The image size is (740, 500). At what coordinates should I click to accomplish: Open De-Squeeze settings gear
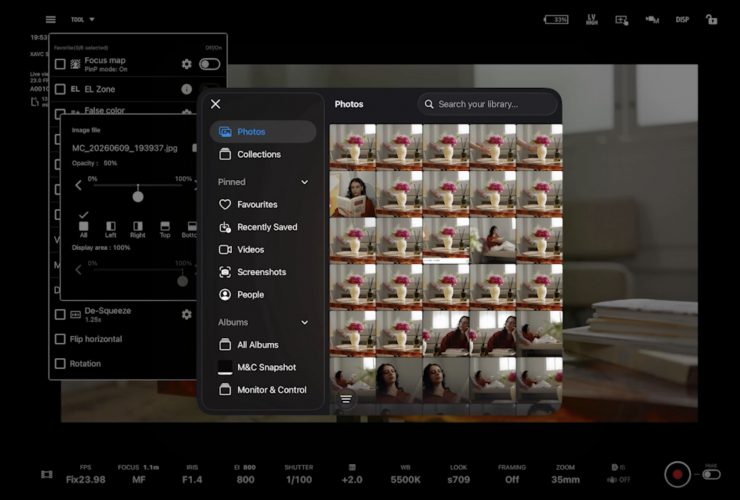point(186,314)
